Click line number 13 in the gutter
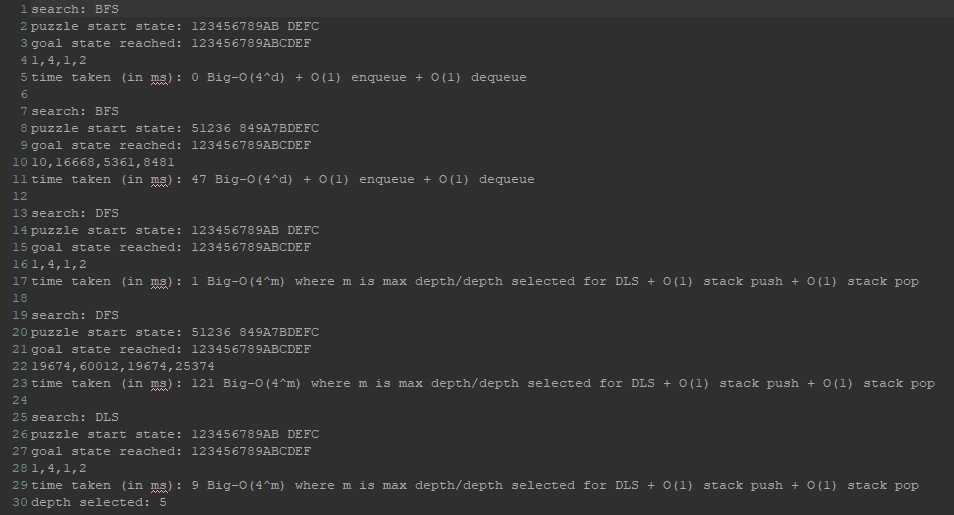954x515 pixels. (19, 213)
